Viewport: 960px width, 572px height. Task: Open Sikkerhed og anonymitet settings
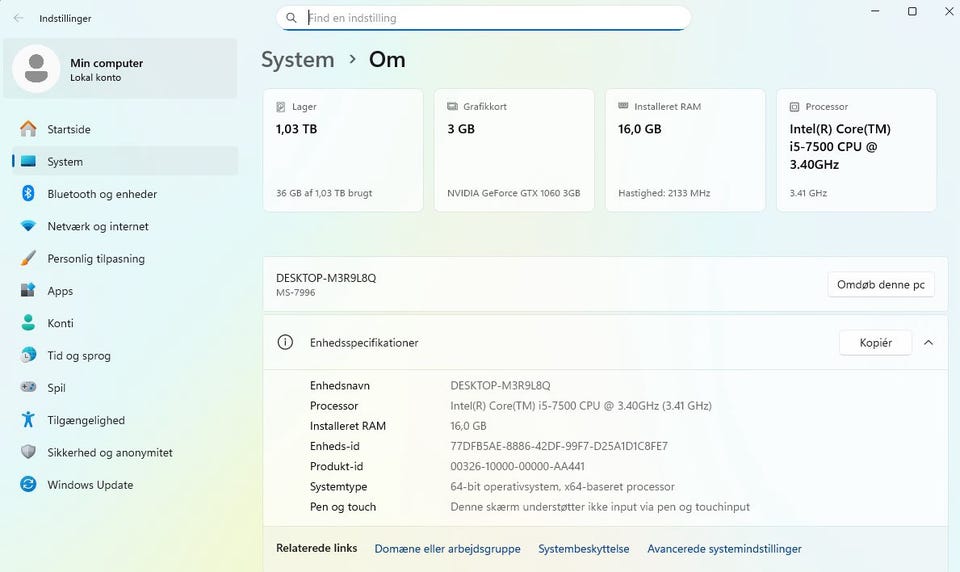coord(110,452)
